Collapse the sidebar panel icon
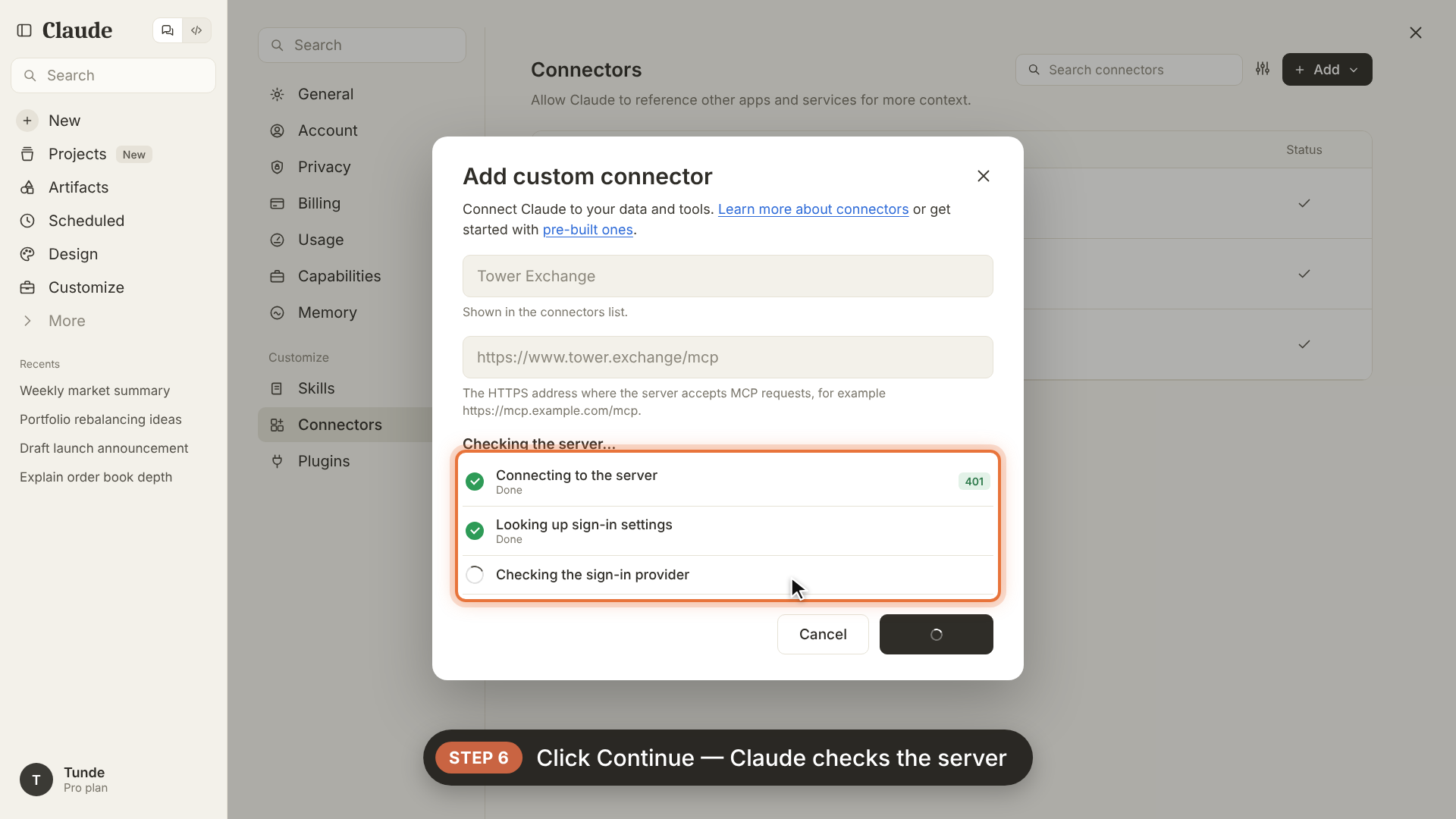This screenshot has width=1456, height=819. [x=24, y=30]
